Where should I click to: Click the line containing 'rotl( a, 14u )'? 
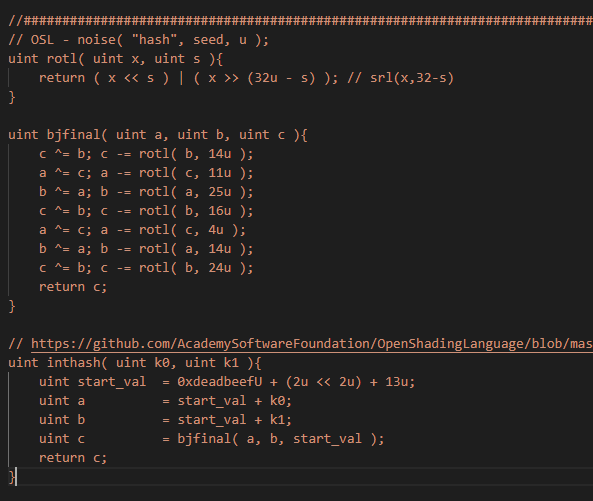pos(146,248)
